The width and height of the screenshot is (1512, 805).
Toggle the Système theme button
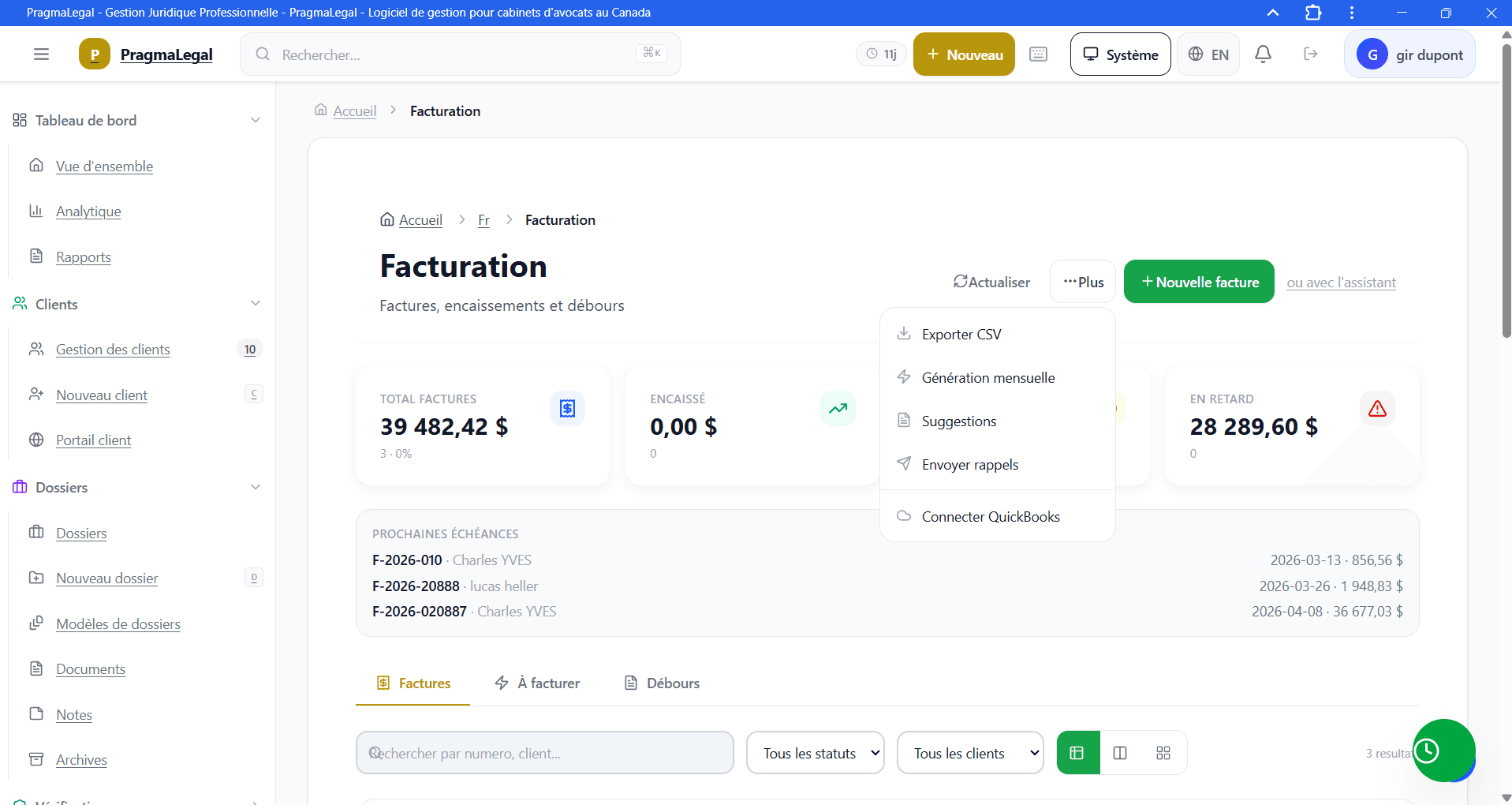tap(1120, 54)
